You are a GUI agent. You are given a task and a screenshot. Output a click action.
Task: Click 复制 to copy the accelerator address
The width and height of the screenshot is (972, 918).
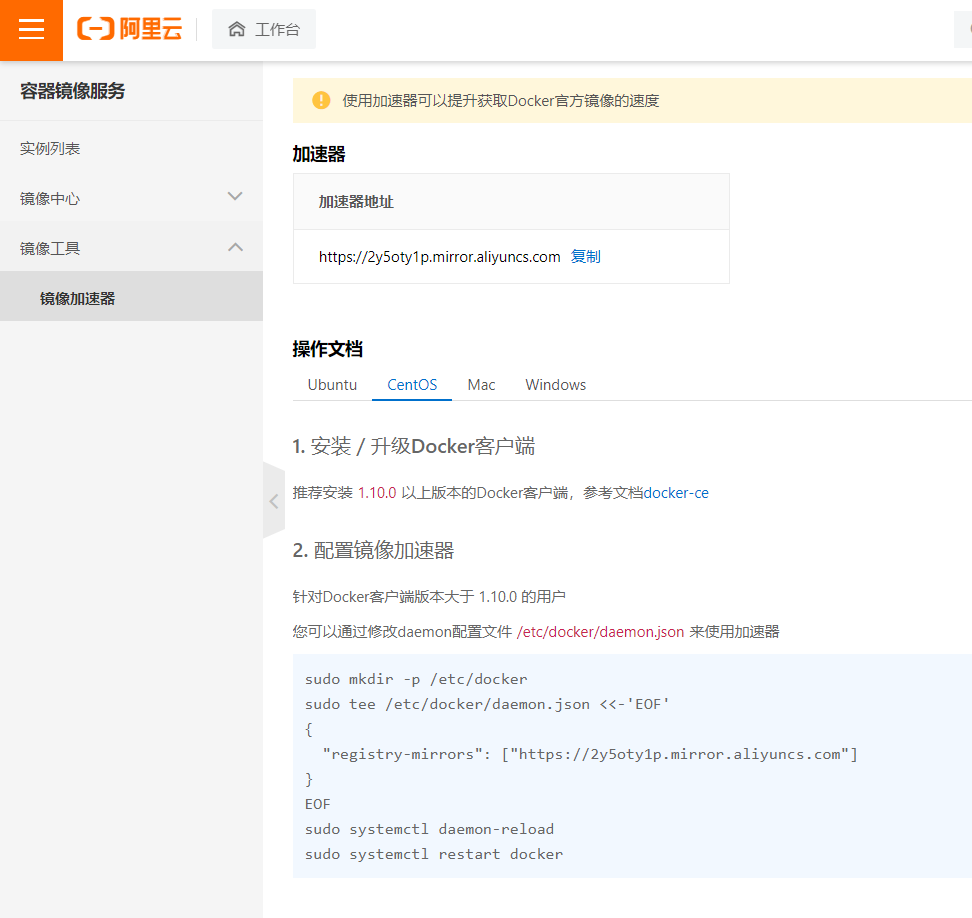click(x=585, y=257)
